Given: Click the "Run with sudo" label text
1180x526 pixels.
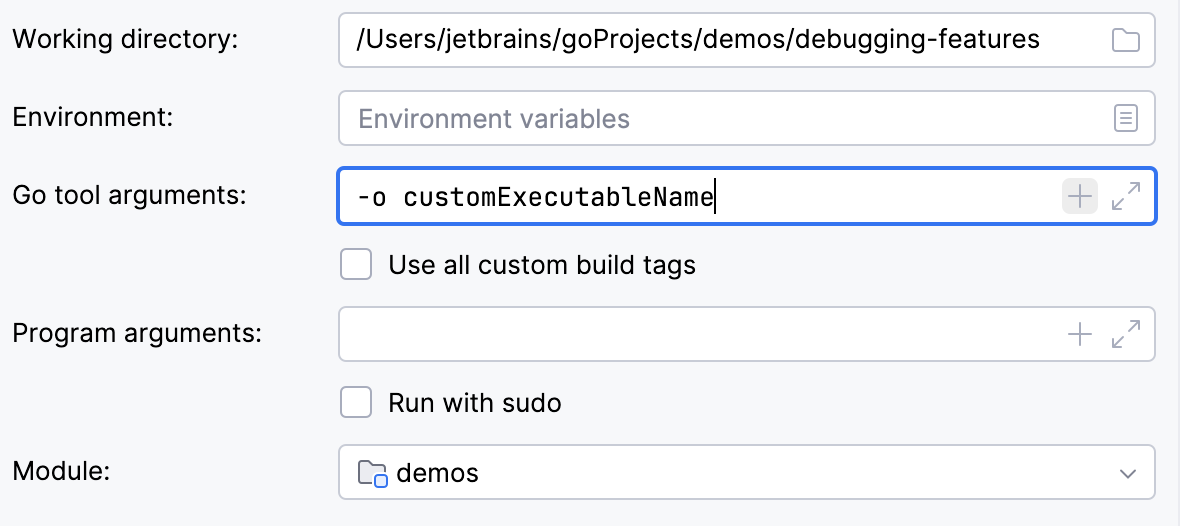Looking at the screenshot, I should pyautogui.click(x=475, y=403).
